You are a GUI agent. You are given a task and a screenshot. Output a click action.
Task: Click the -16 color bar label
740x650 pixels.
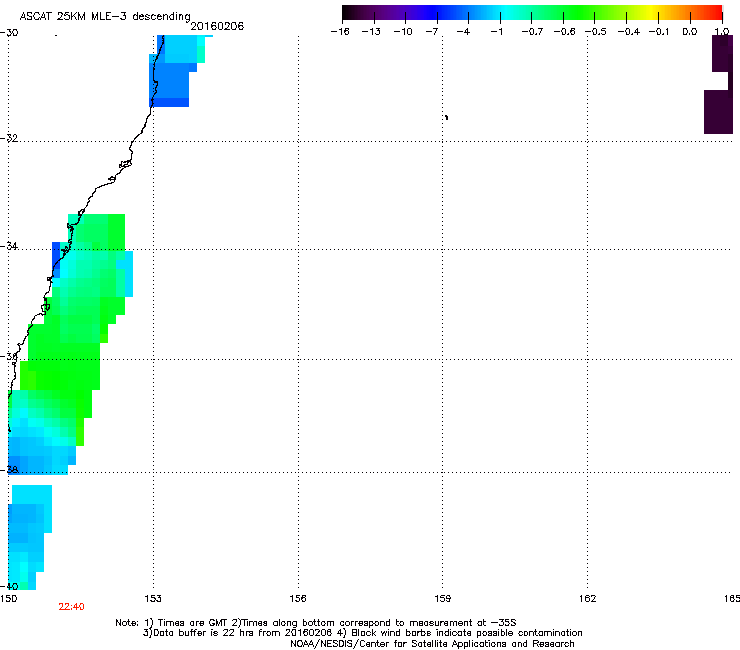pos(340,32)
